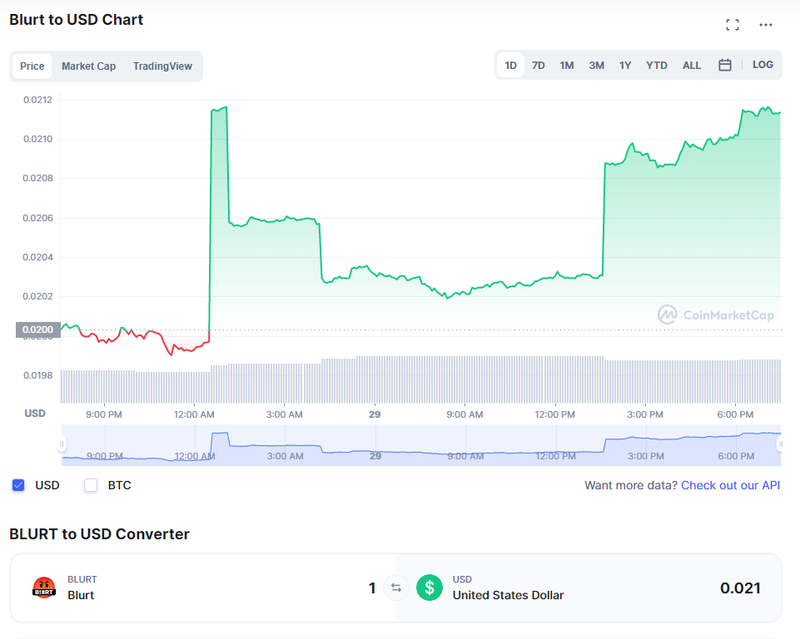
Task: Select the 3M time range
Action: [596, 65]
